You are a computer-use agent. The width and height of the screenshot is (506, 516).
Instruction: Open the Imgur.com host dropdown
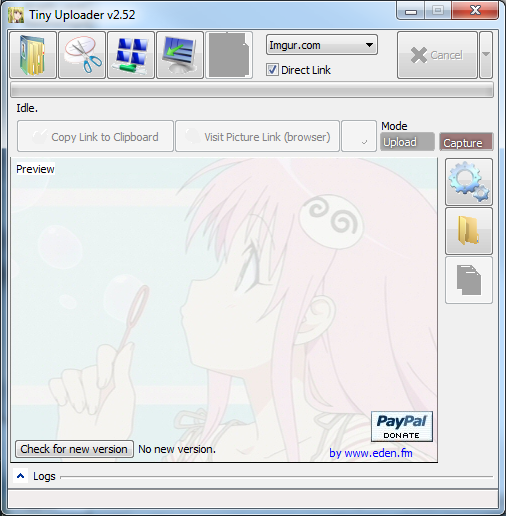pos(322,45)
